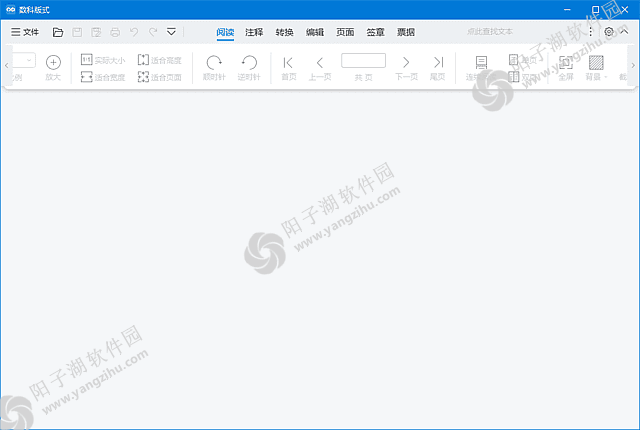This screenshot has width=640, height=430.
Task: Switch to the 阅读 tab
Action: (x=225, y=32)
